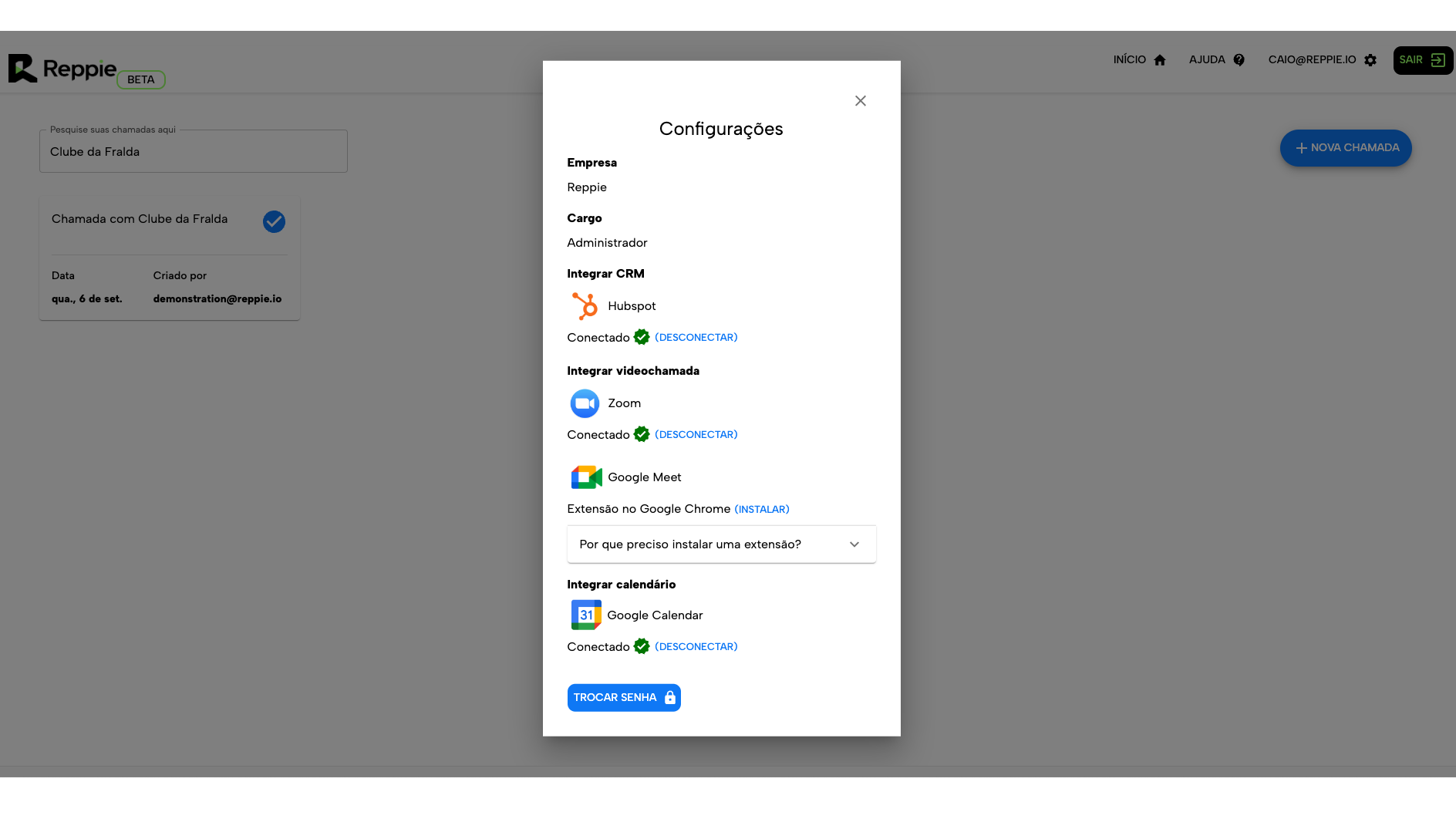Disconnect the Zoom integration
The height and width of the screenshot is (819, 1456).
tap(696, 434)
